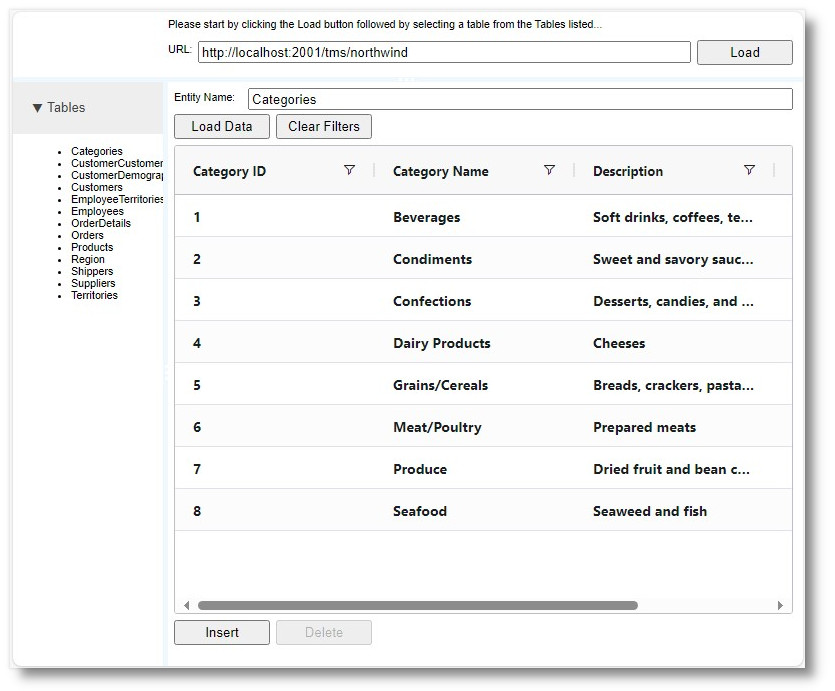This screenshot has height=691, width=835.
Task: Click the Clear Filters button
Action: [x=323, y=126]
